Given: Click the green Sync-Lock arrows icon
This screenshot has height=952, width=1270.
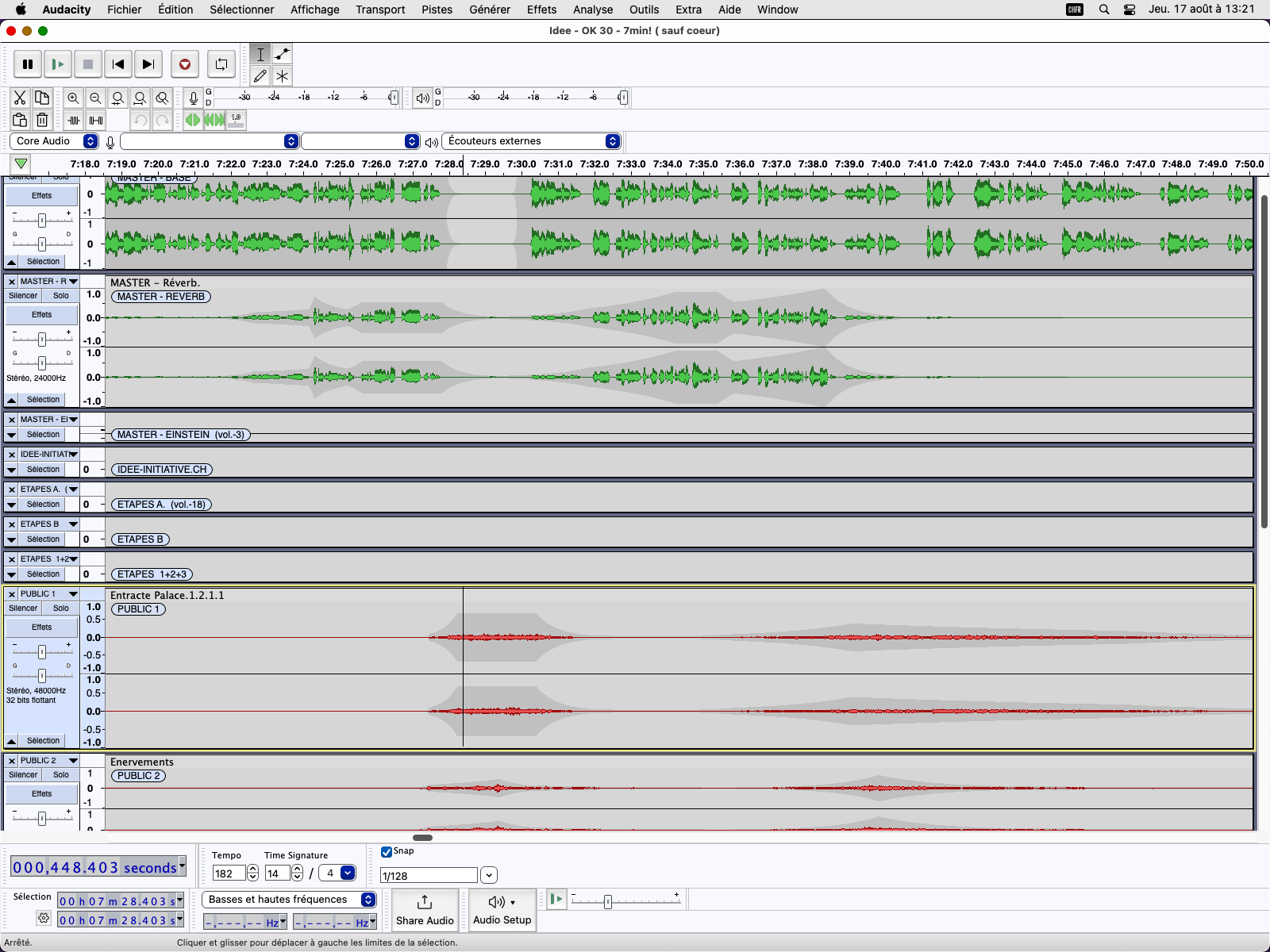Looking at the screenshot, I should (192, 120).
